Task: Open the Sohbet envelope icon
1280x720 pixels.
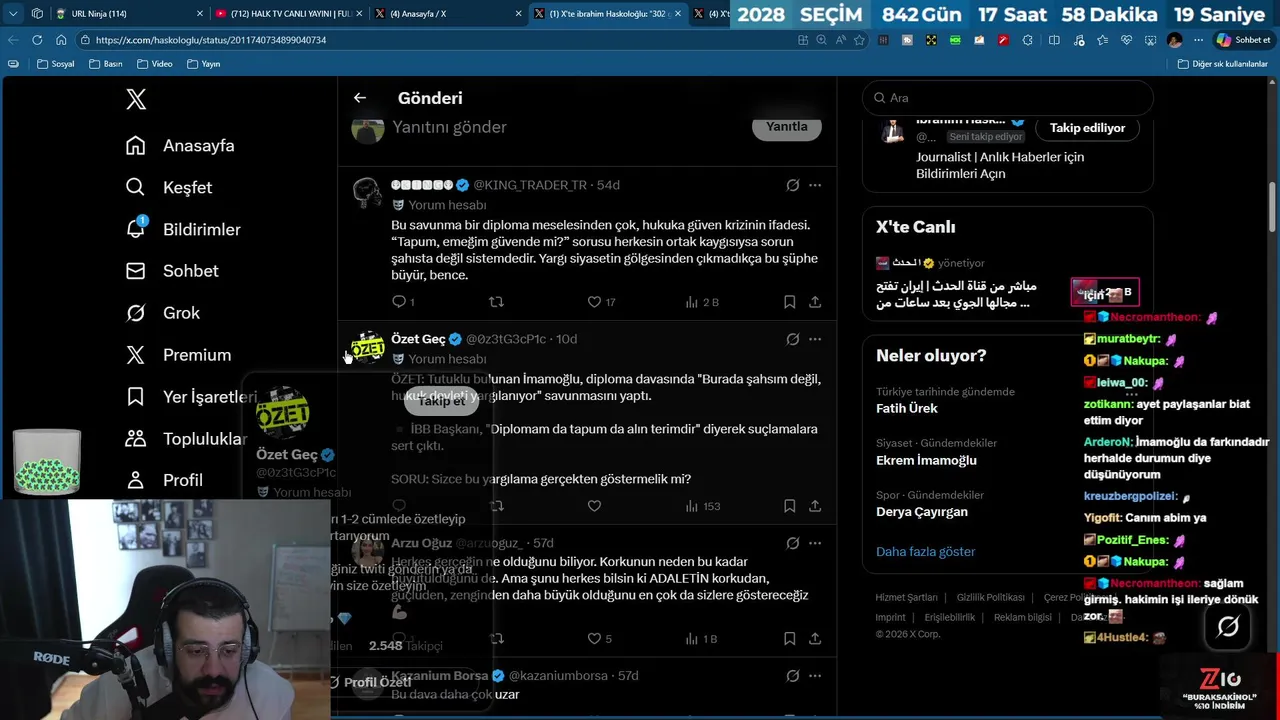Action: (x=136, y=271)
